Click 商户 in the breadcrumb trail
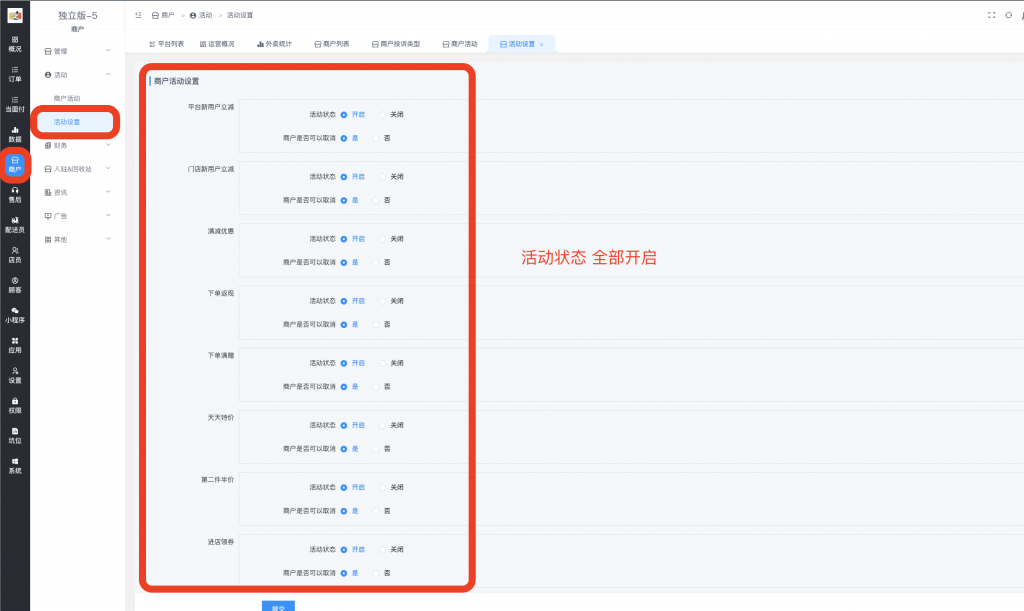Screen dimensions: 1024x611 pos(166,15)
